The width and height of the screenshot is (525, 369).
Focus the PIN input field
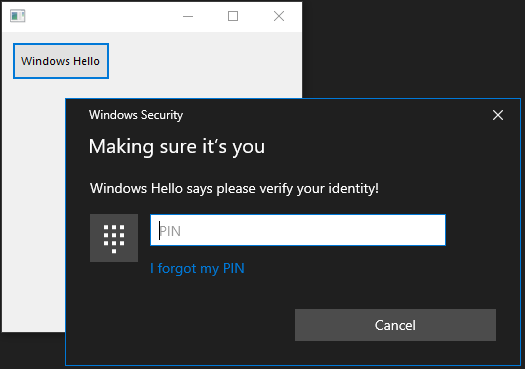298,230
